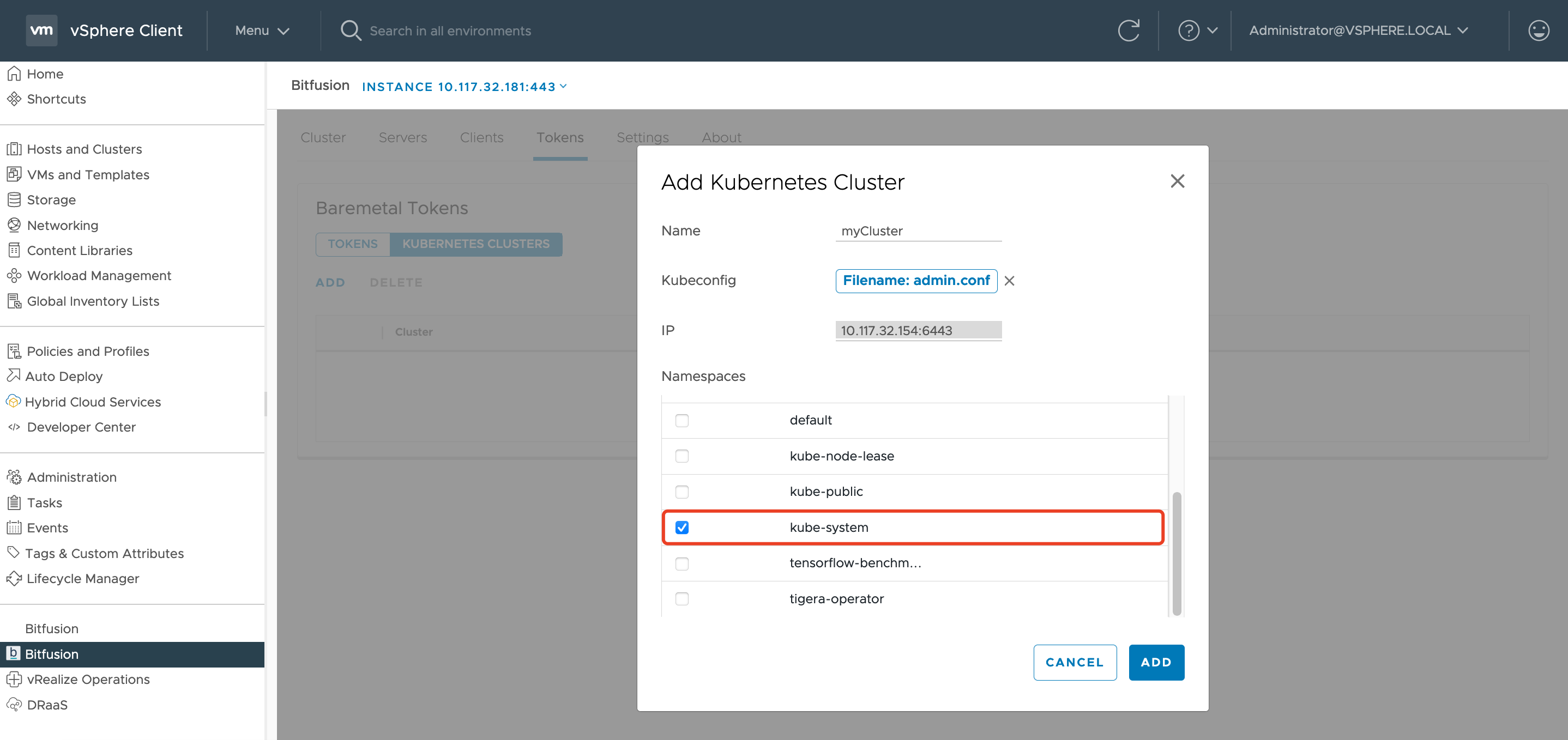Screen dimensions: 1568x740
Task: Click ADD in the Baremetal Tokens panel
Action: [330, 282]
